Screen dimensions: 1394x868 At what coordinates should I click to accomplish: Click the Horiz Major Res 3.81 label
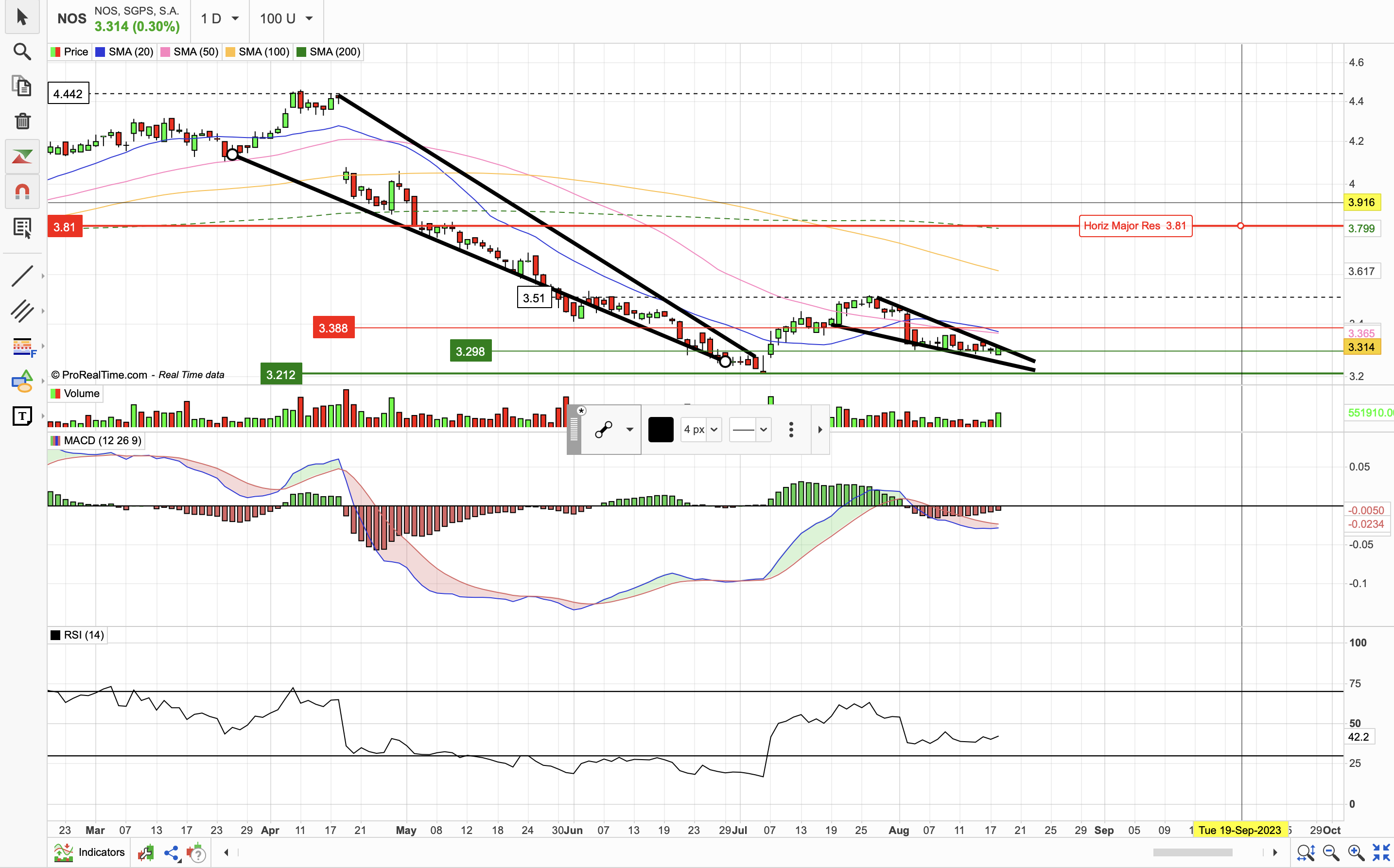click(1134, 226)
